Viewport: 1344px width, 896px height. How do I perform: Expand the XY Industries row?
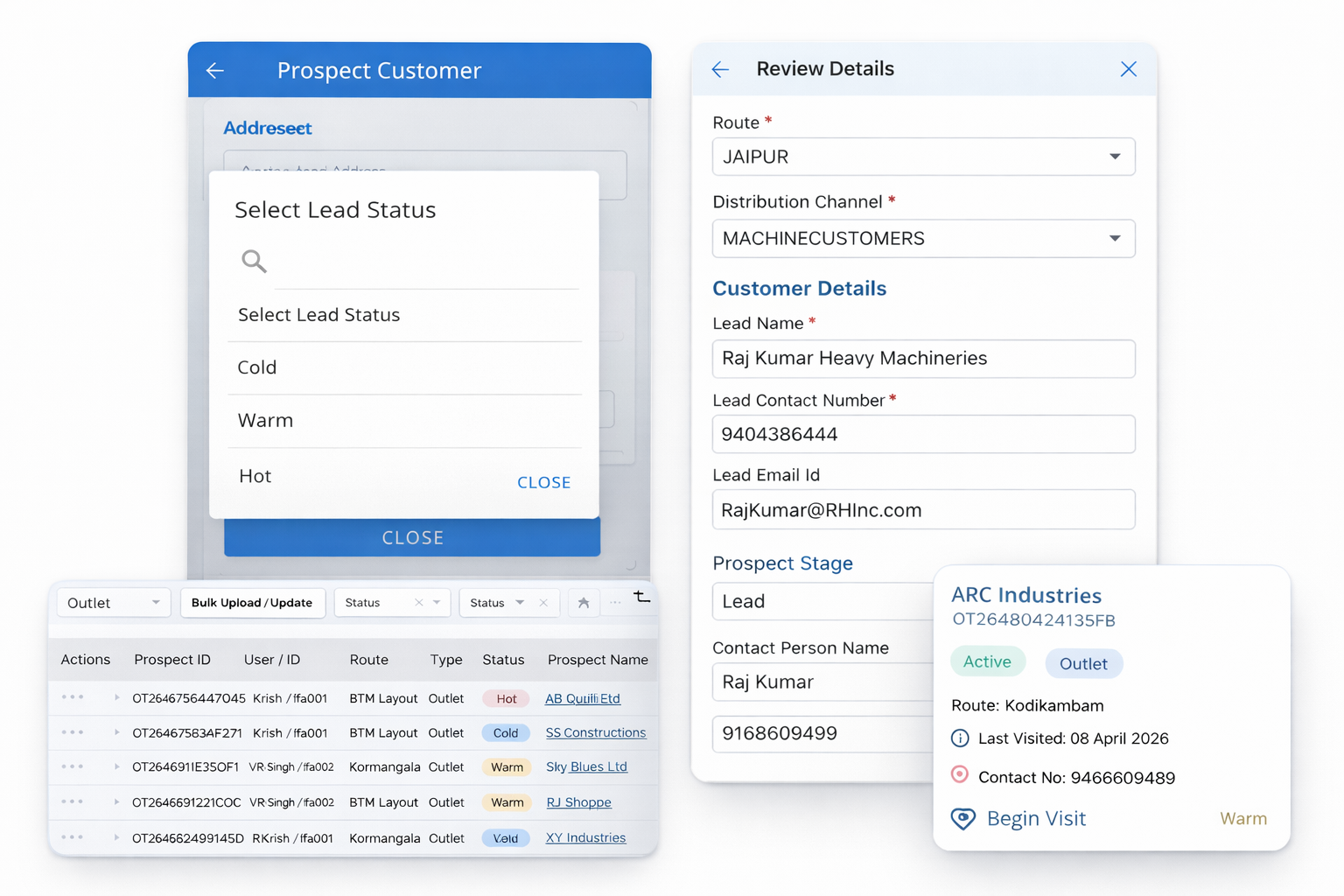click(116, 837)
